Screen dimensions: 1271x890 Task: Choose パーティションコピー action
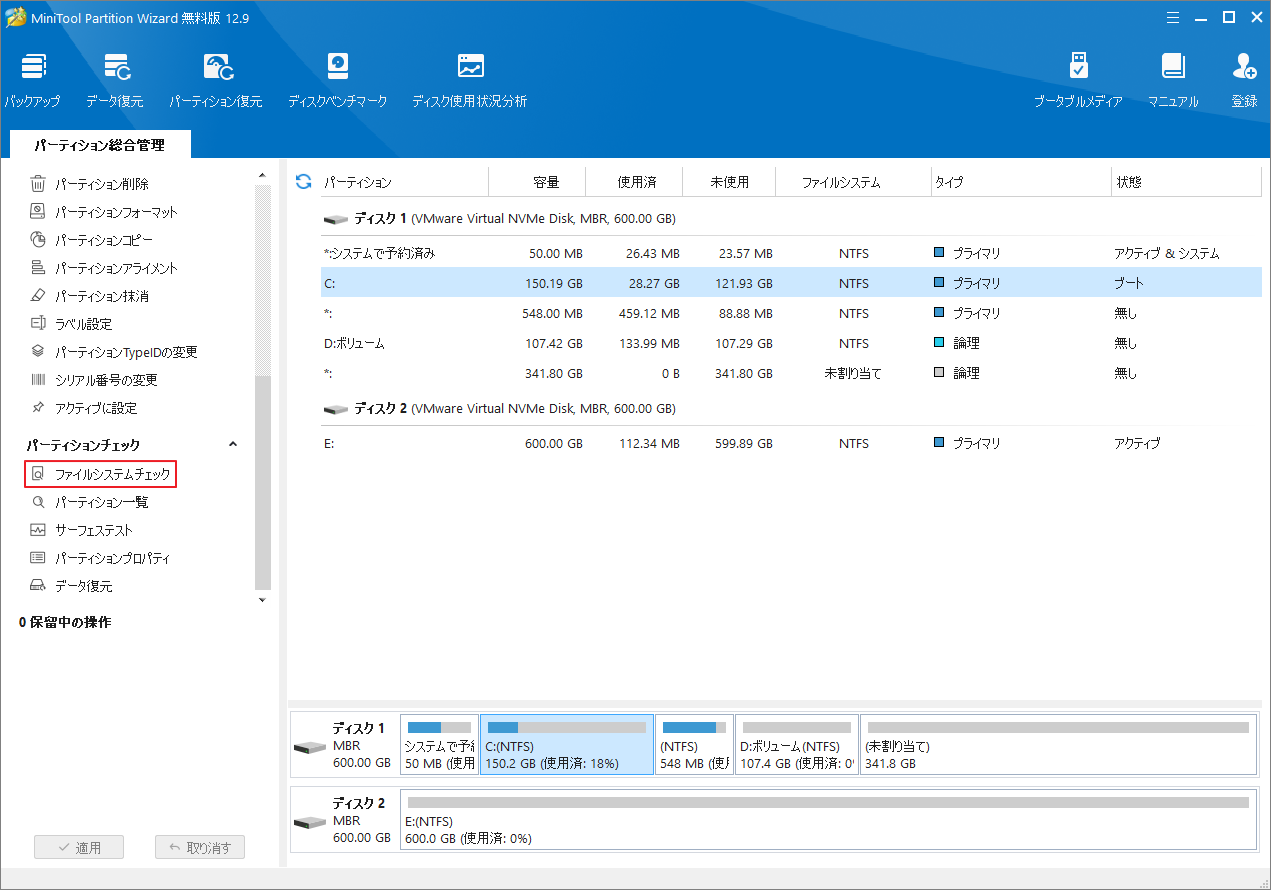90,240
